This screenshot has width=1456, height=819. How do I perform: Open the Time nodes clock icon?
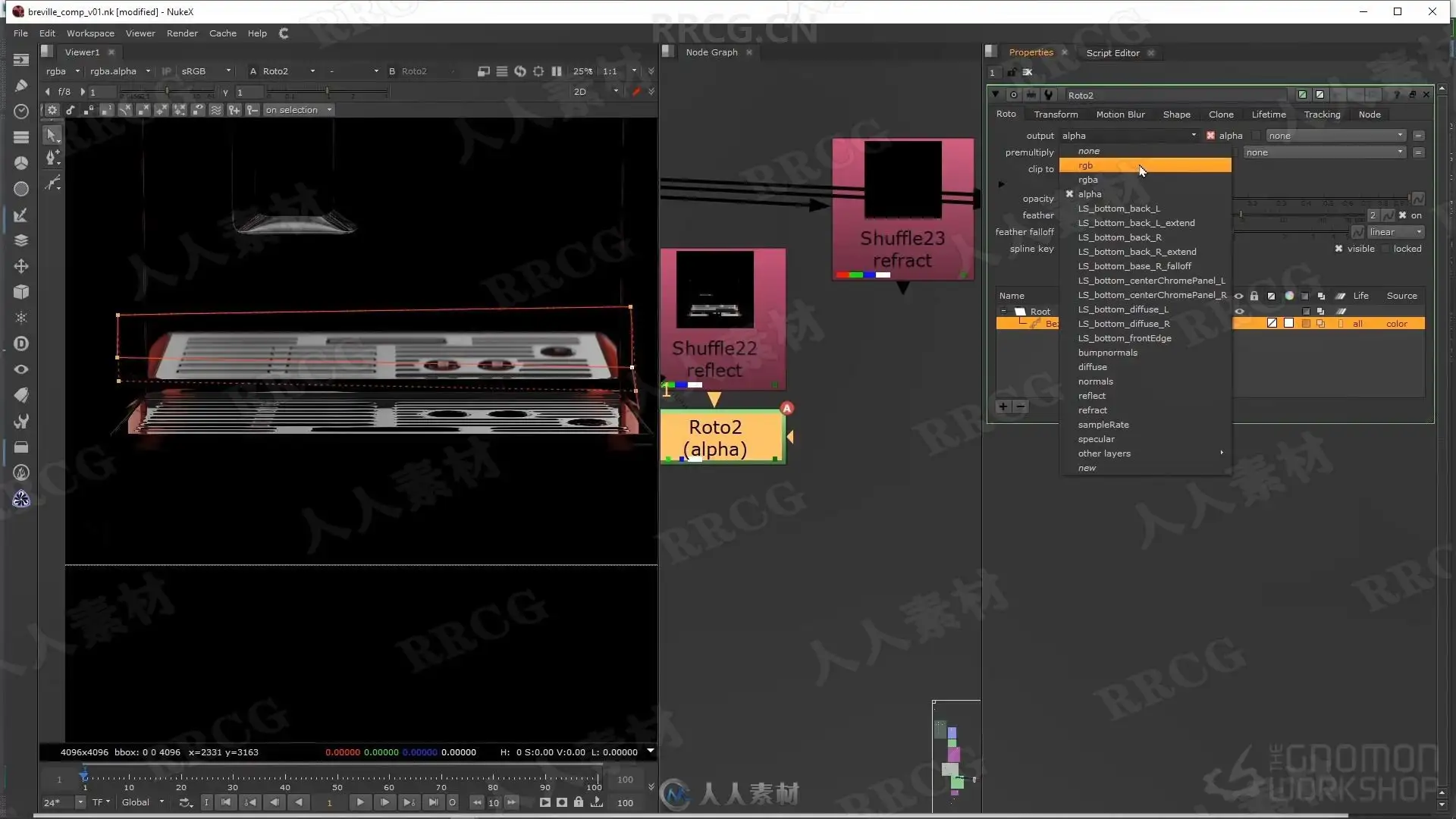(21, 111)
